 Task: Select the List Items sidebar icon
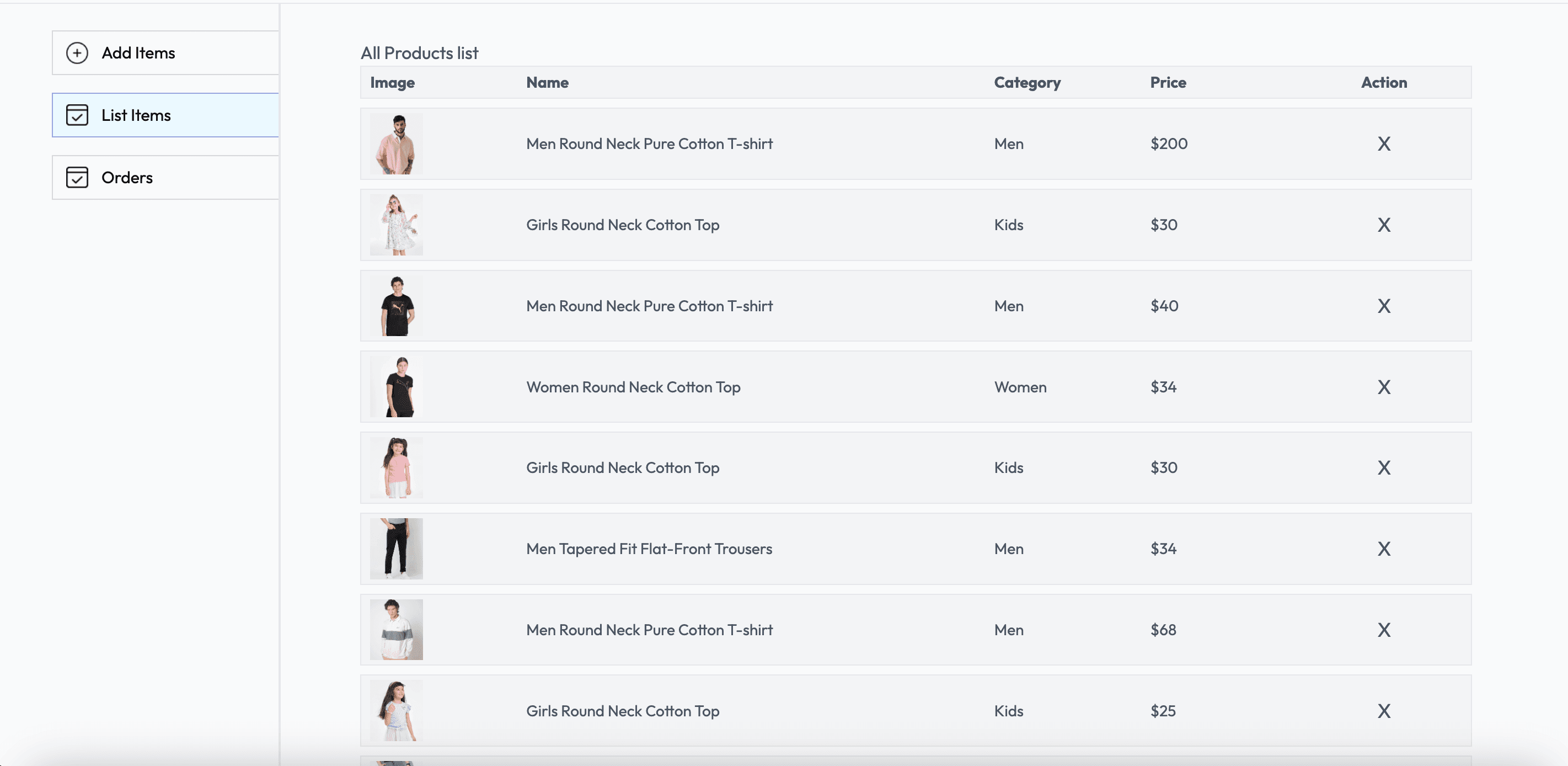tap(77, 115)
